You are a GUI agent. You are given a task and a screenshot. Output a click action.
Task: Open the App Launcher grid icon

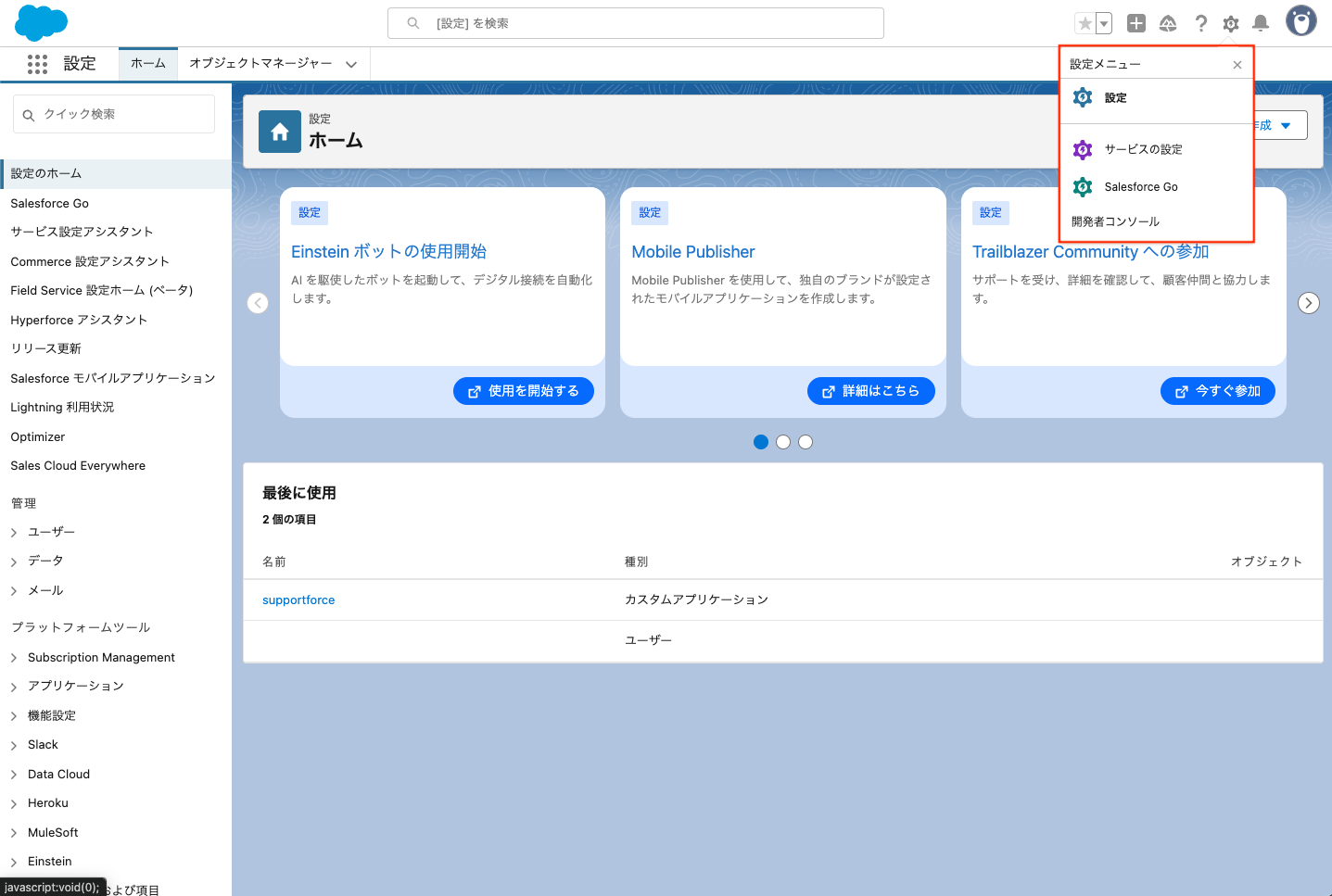[x=37, y=63]
